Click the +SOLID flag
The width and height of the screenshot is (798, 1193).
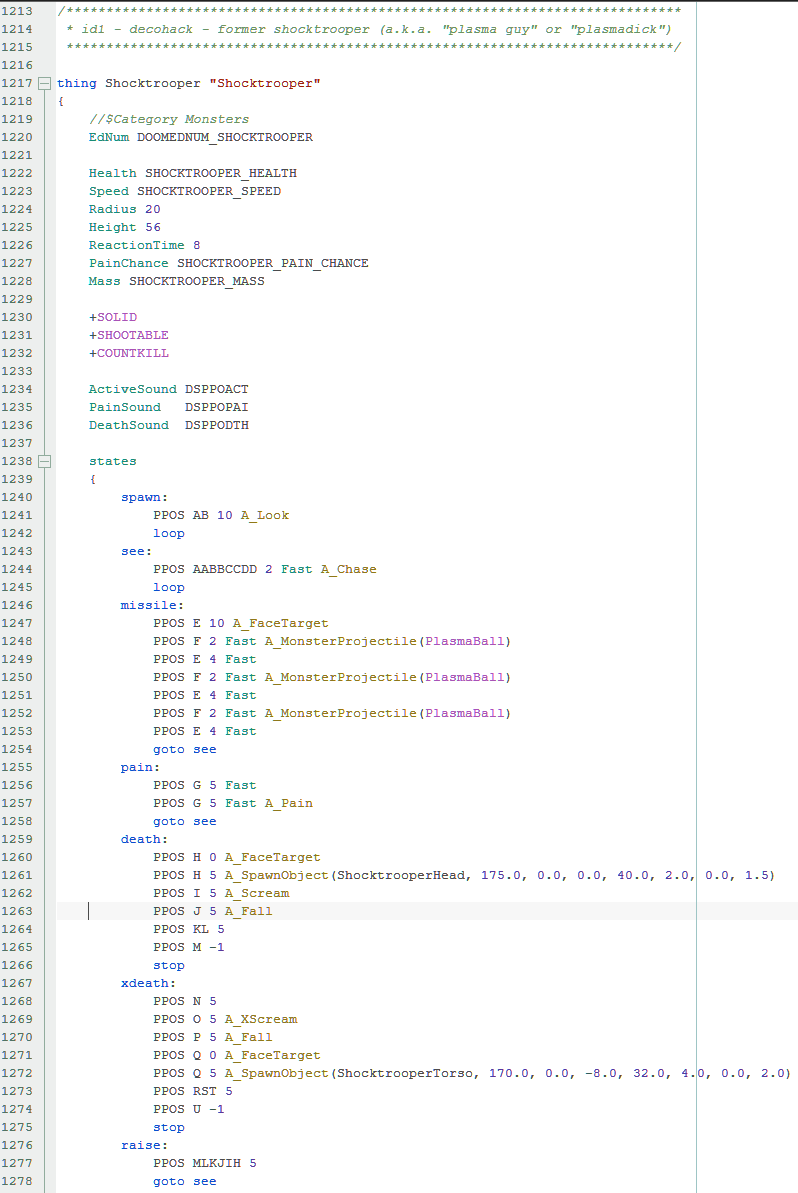(x=113, y=317)
